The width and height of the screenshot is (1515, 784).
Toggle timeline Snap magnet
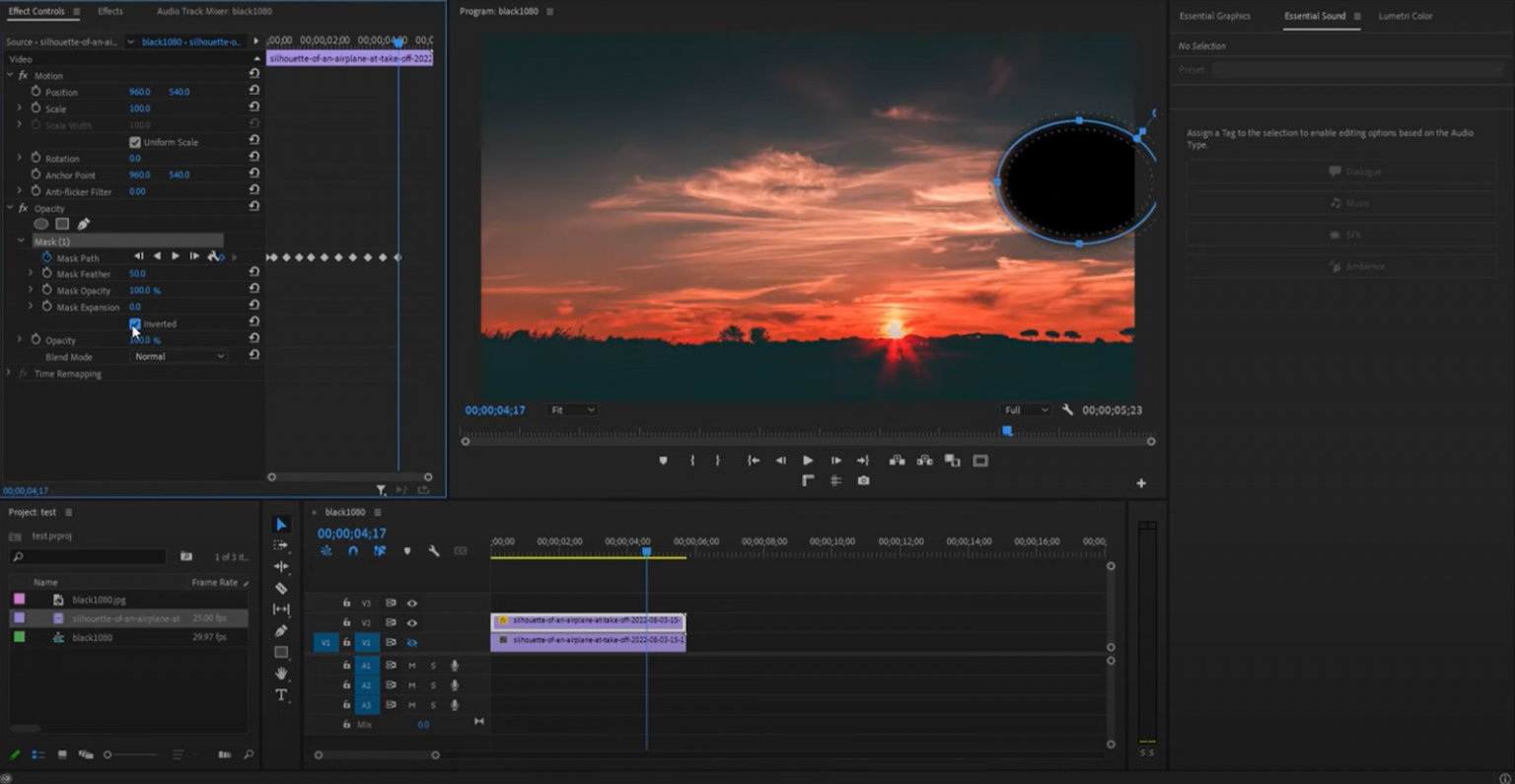(x=352, y=551)
